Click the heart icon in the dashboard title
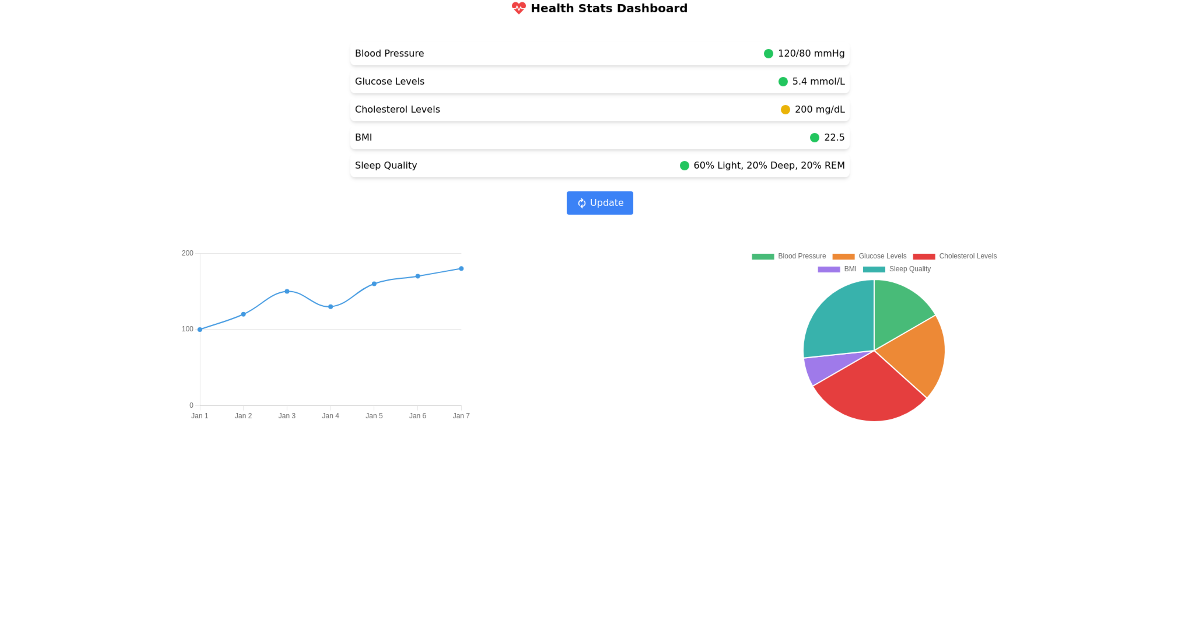 tap(518, 8)
